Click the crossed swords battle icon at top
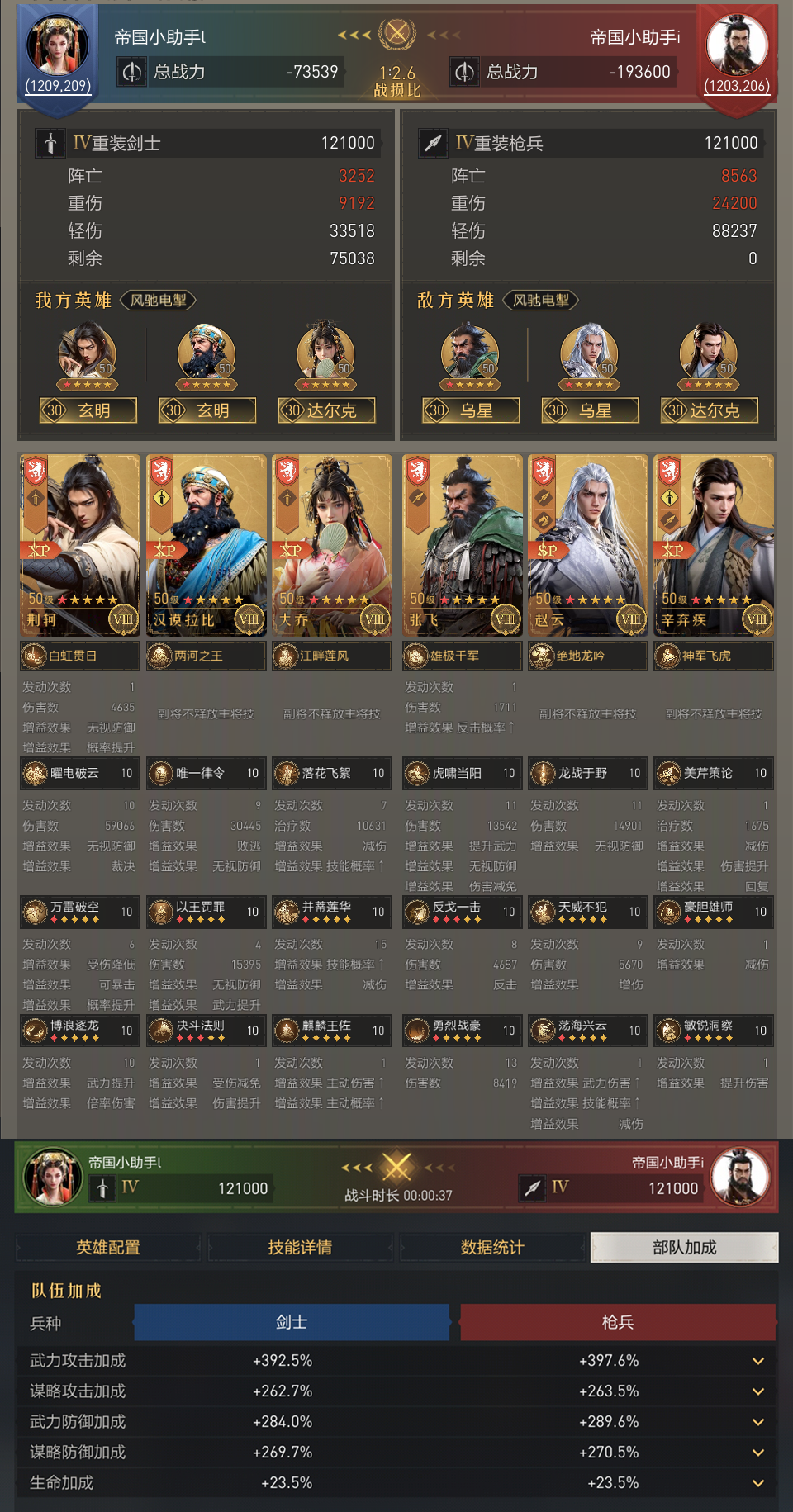 tap(397, 34)
